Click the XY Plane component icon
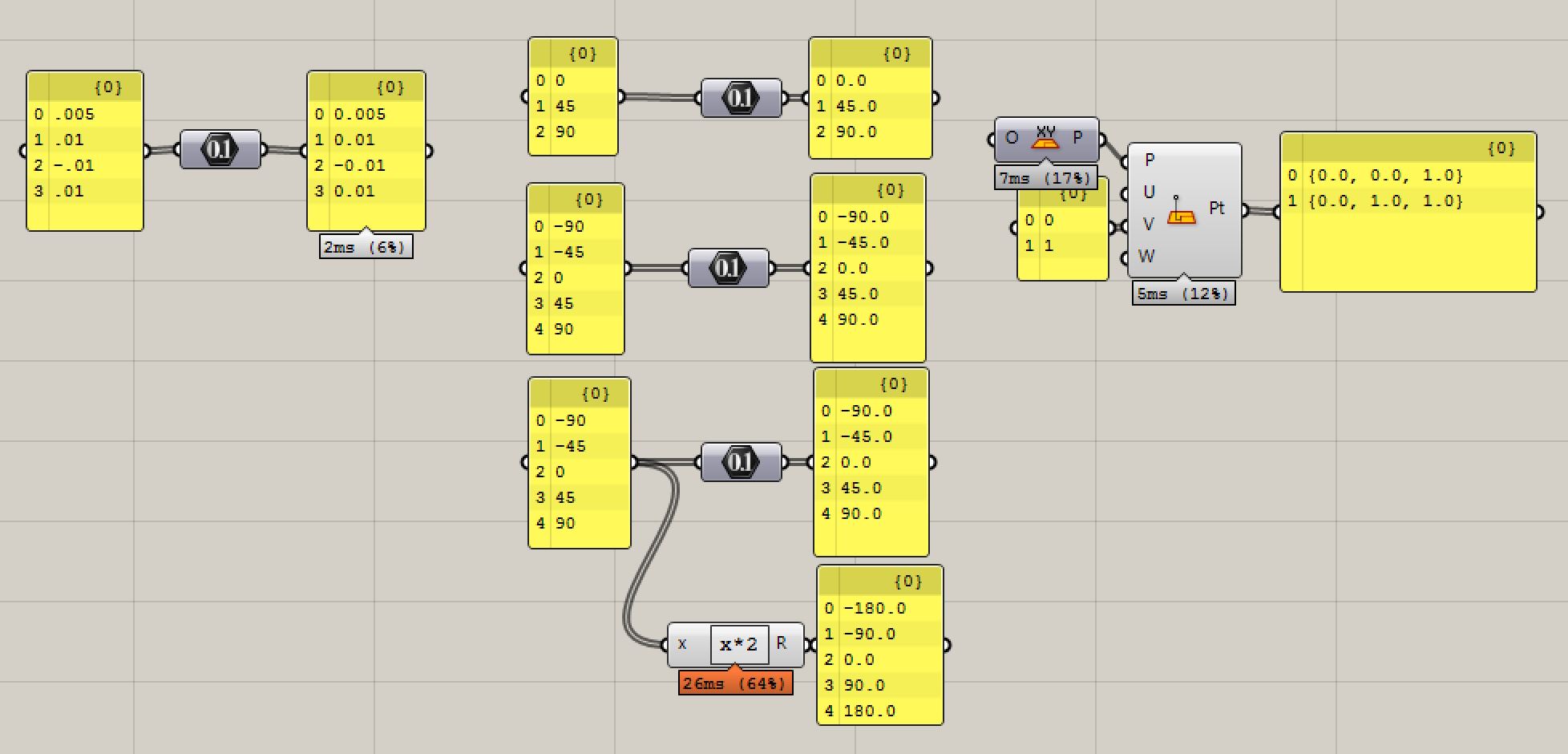The height and width of the screenshot is (754, 1568). (x=1047, y=138)
